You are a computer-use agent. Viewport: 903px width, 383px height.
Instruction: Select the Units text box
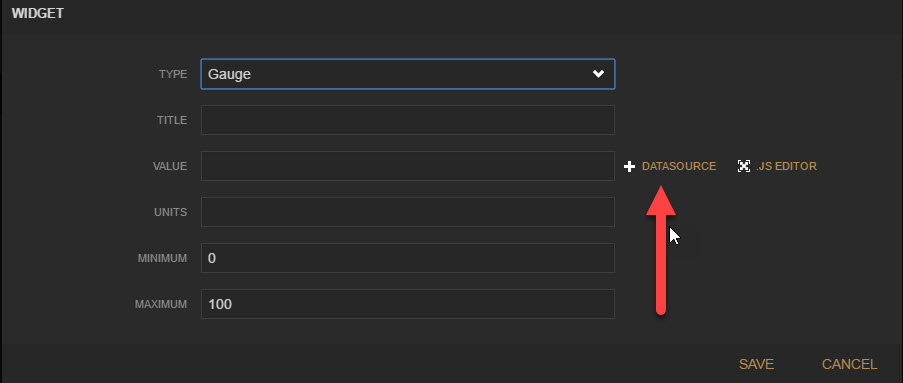coord(408,212)
